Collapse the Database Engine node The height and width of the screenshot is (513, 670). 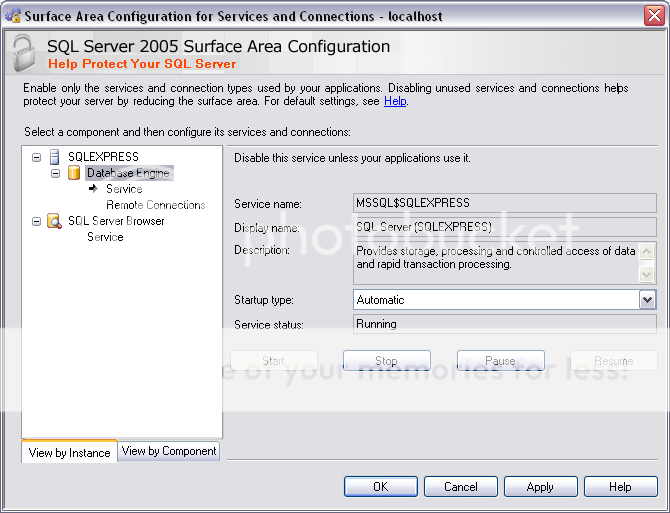tap(56, 173)
